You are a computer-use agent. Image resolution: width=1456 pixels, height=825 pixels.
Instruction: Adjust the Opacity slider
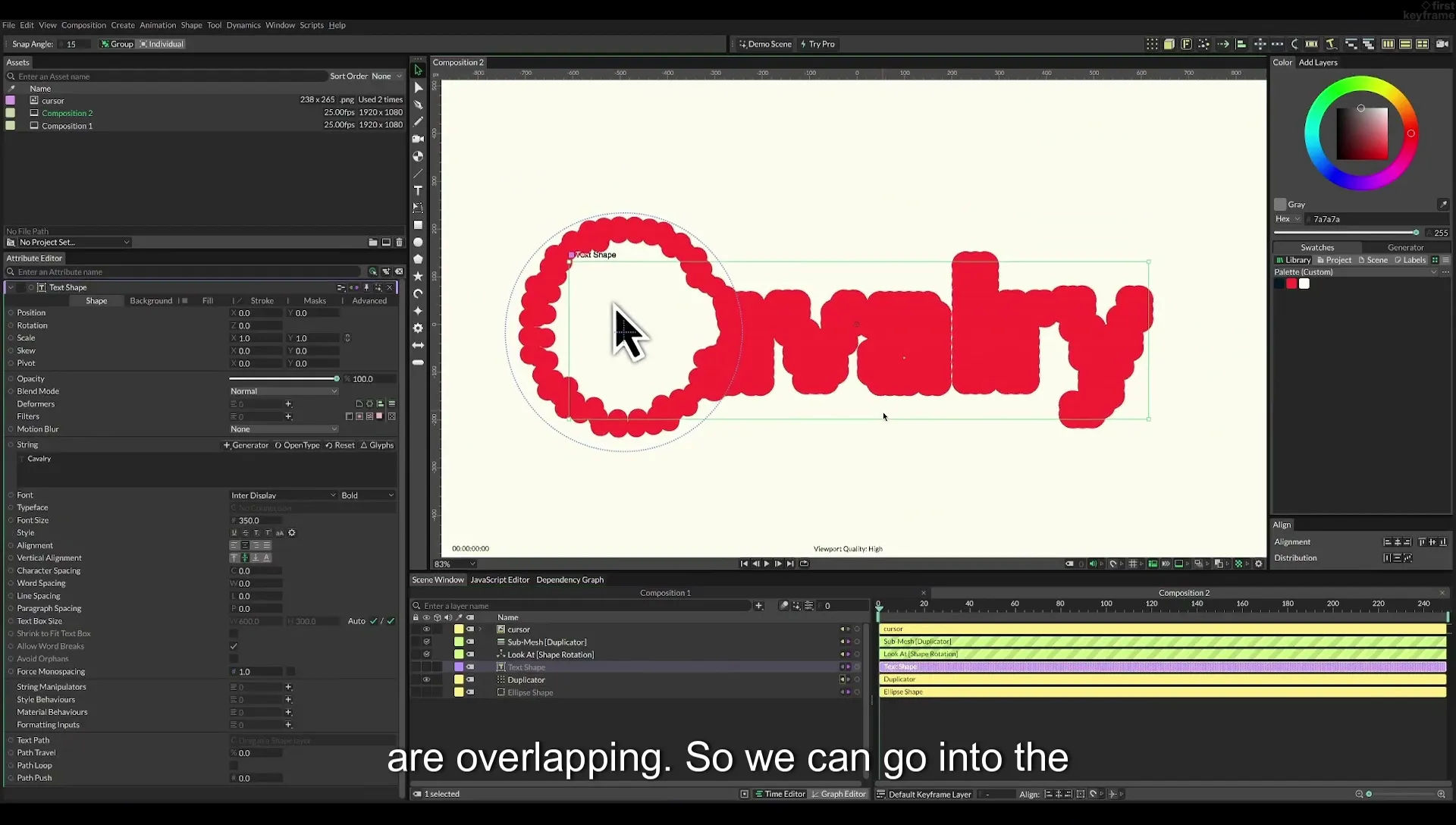(284, 379)
